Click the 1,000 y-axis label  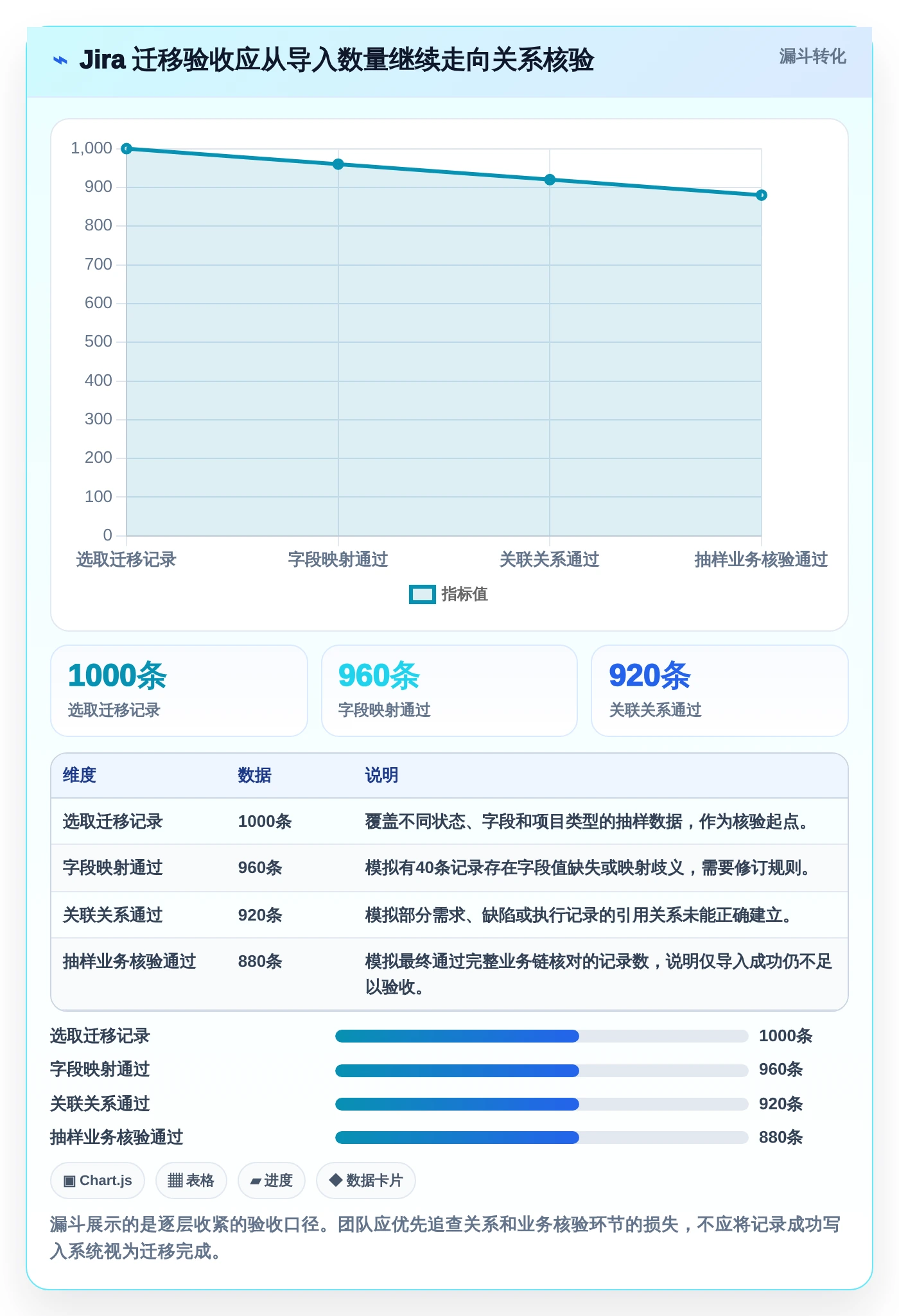coord(91,148)
